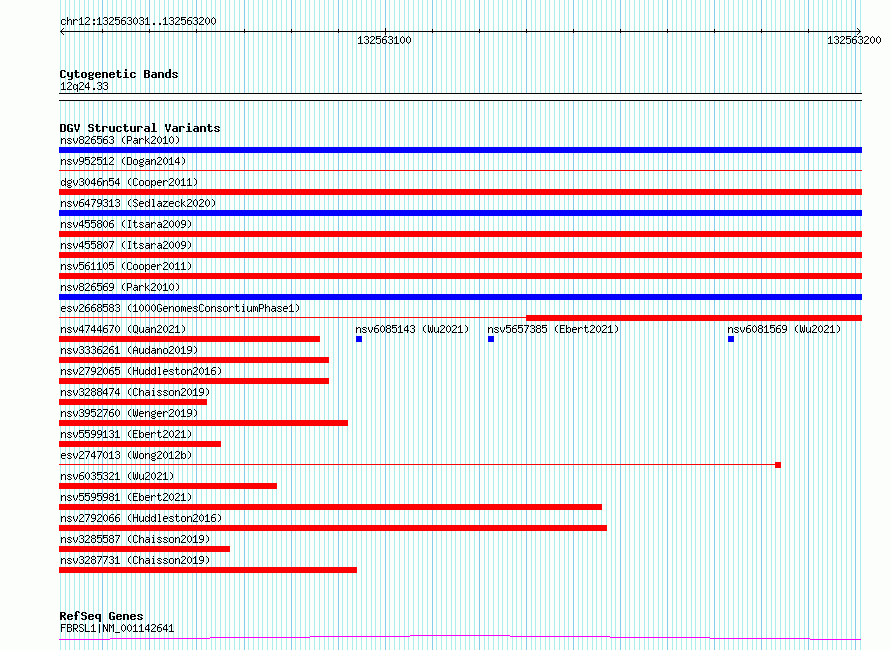Click the left arrow on the ruler
Viewport: 890px width, 650px height.
pos(62,32)
